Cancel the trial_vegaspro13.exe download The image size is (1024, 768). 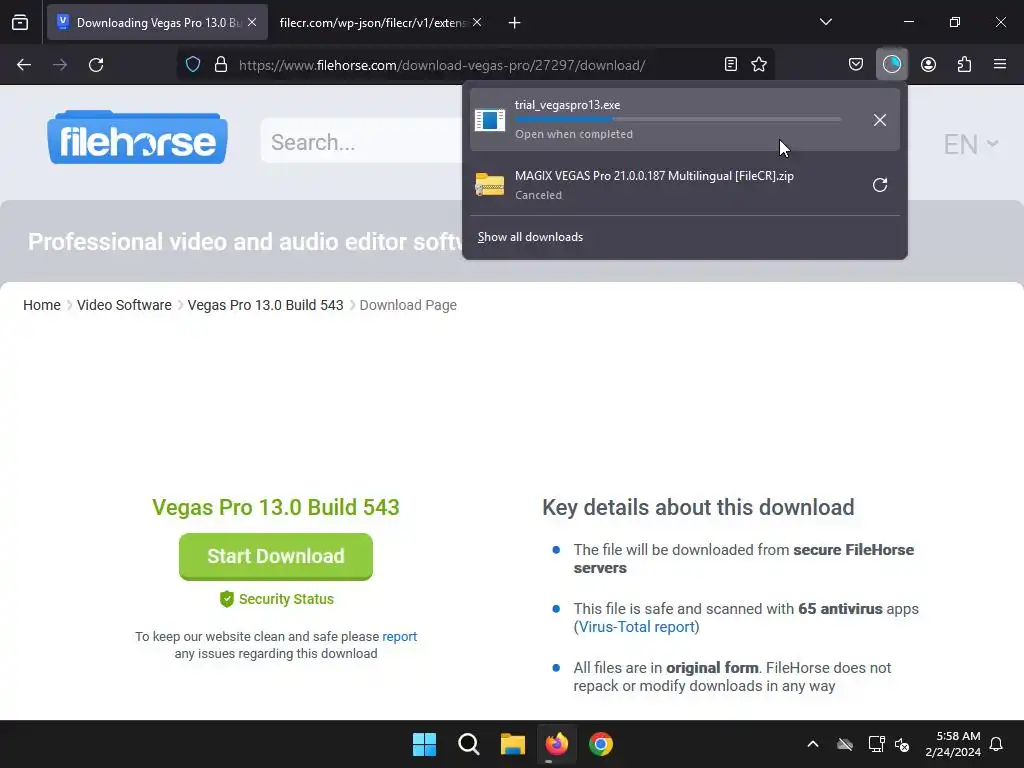point(880,120)
